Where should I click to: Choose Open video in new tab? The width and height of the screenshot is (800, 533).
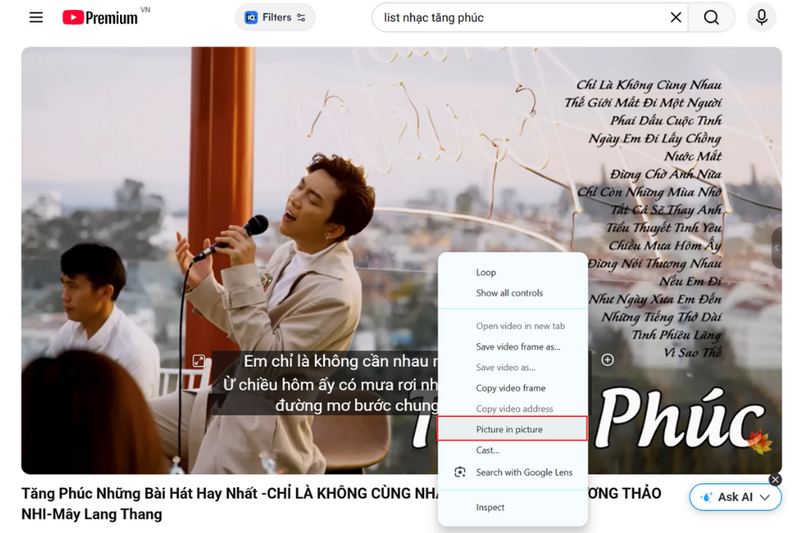[x=512, y=326]
